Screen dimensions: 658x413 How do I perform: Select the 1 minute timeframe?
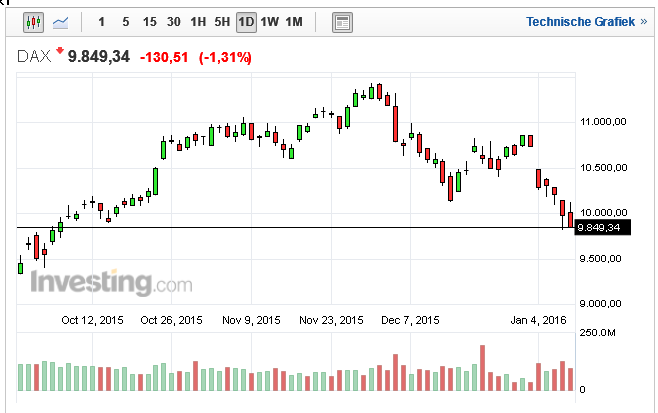point(101,22)
